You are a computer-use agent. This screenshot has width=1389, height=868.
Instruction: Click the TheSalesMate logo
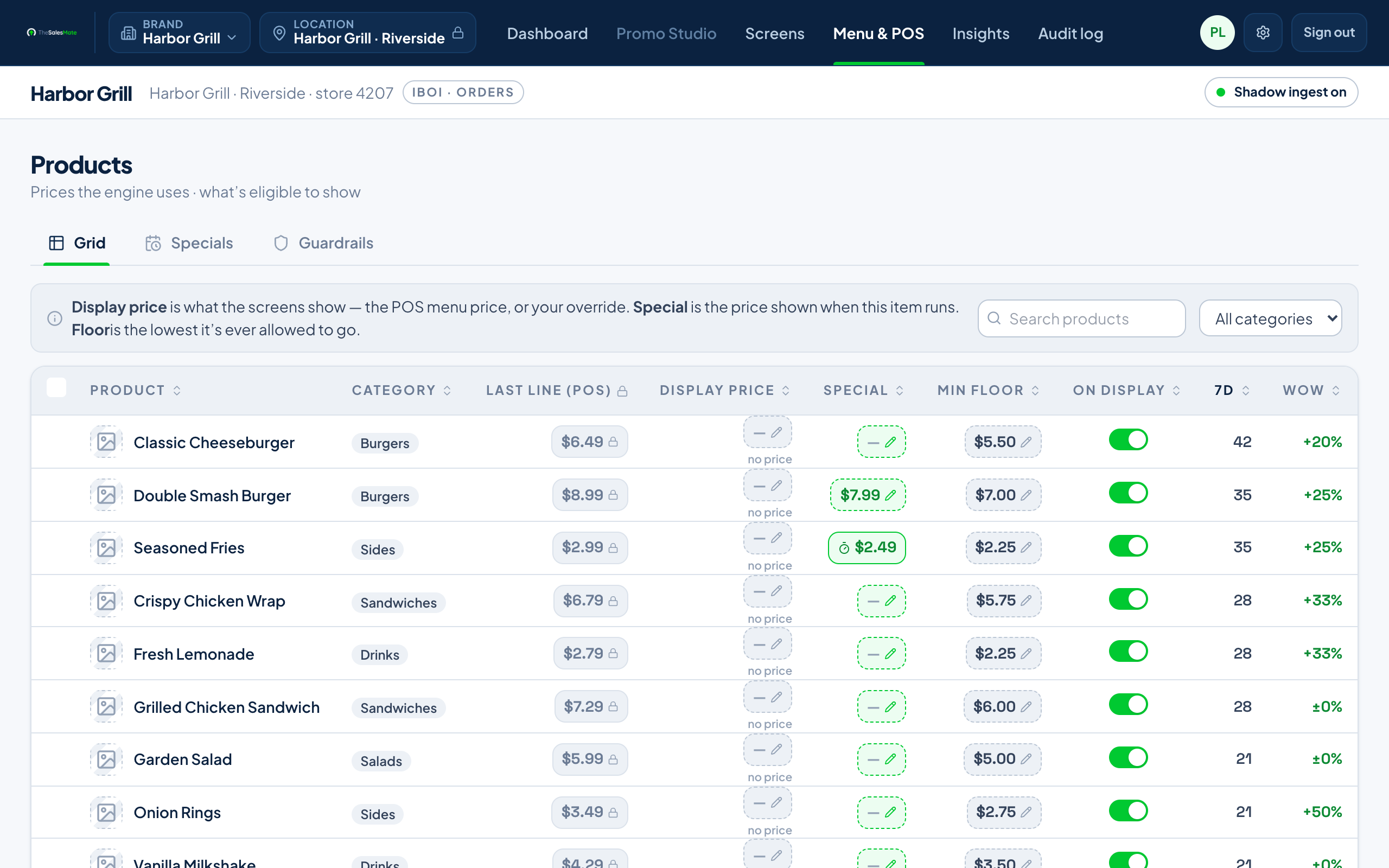point(52,33)
